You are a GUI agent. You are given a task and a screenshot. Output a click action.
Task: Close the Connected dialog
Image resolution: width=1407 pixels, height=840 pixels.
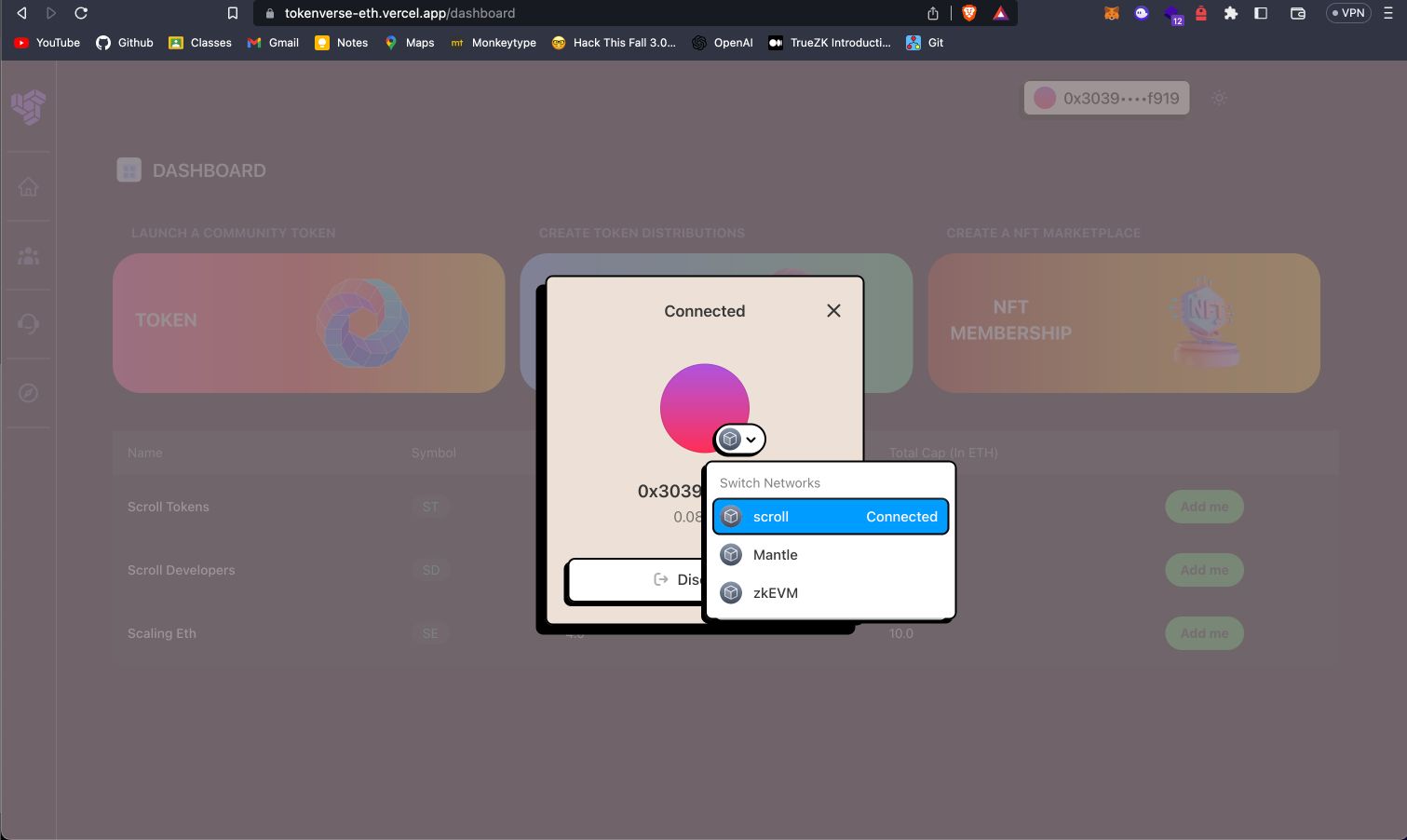[x=833, y=310]
